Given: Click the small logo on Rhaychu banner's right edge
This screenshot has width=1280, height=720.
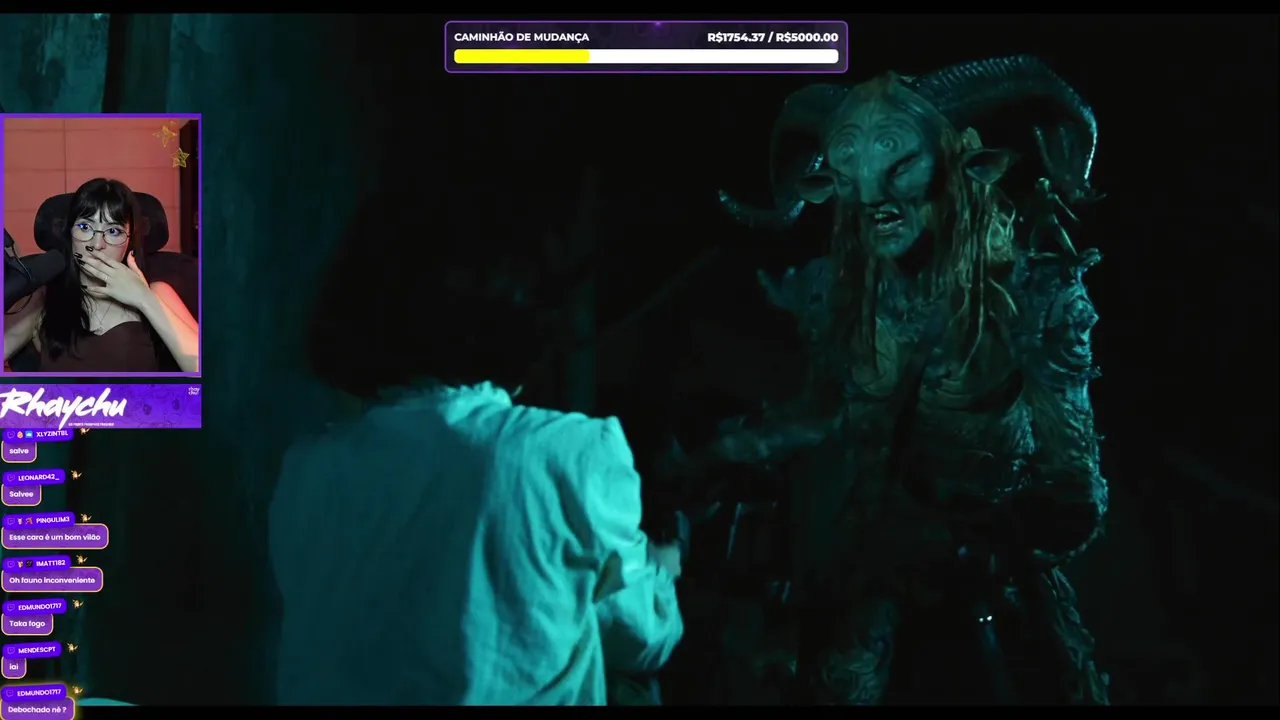Looking at the screenshot, I should (x=194, y=391).
